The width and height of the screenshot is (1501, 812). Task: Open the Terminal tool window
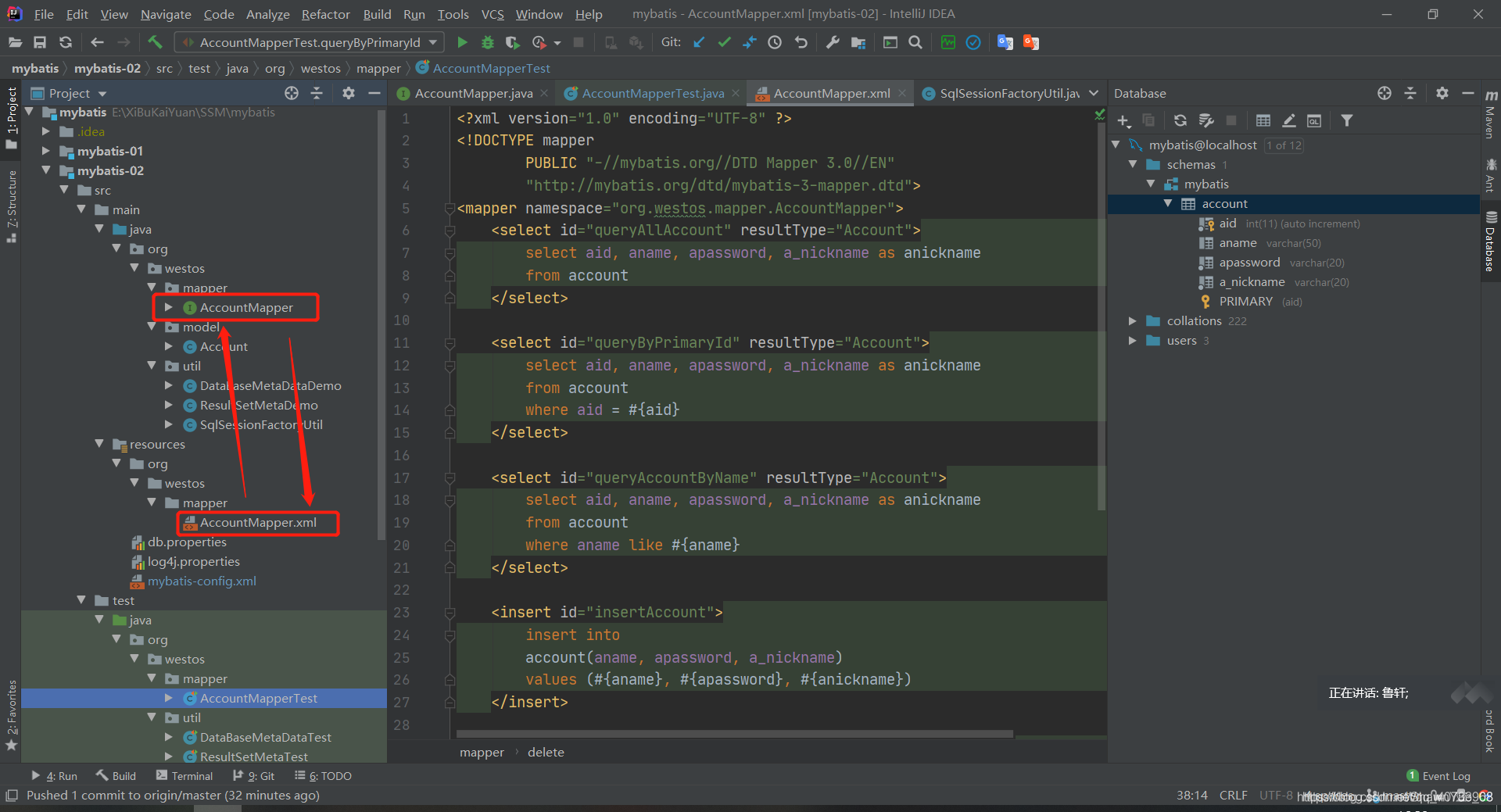pyautogui.click(x=184, y=776)
